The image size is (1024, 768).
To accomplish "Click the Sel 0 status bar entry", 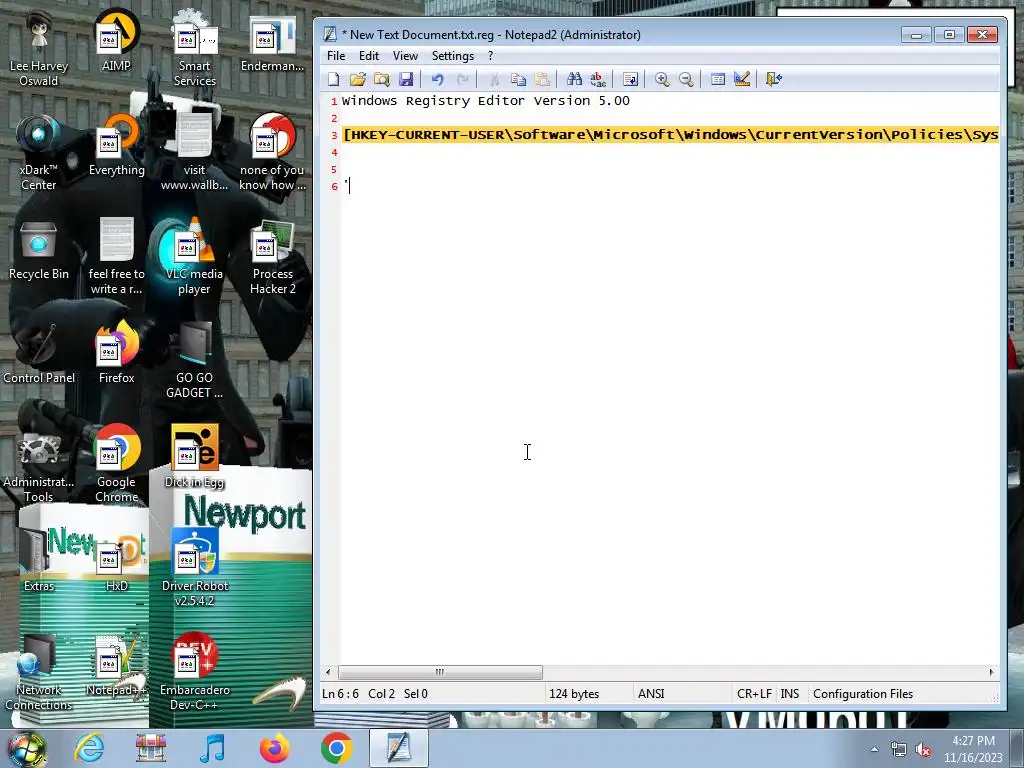I will (x=415, y=694).
